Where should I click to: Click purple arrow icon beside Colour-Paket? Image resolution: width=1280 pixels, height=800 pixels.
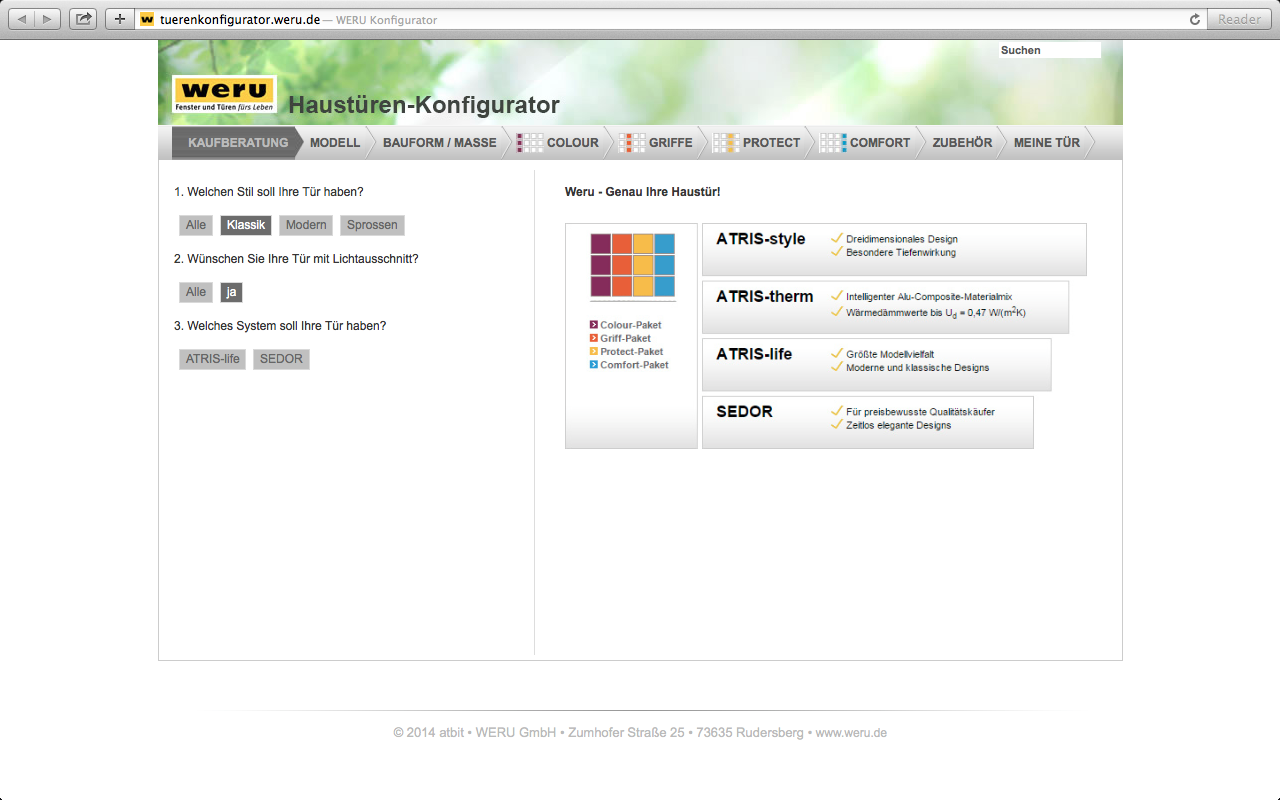[594, 325]
